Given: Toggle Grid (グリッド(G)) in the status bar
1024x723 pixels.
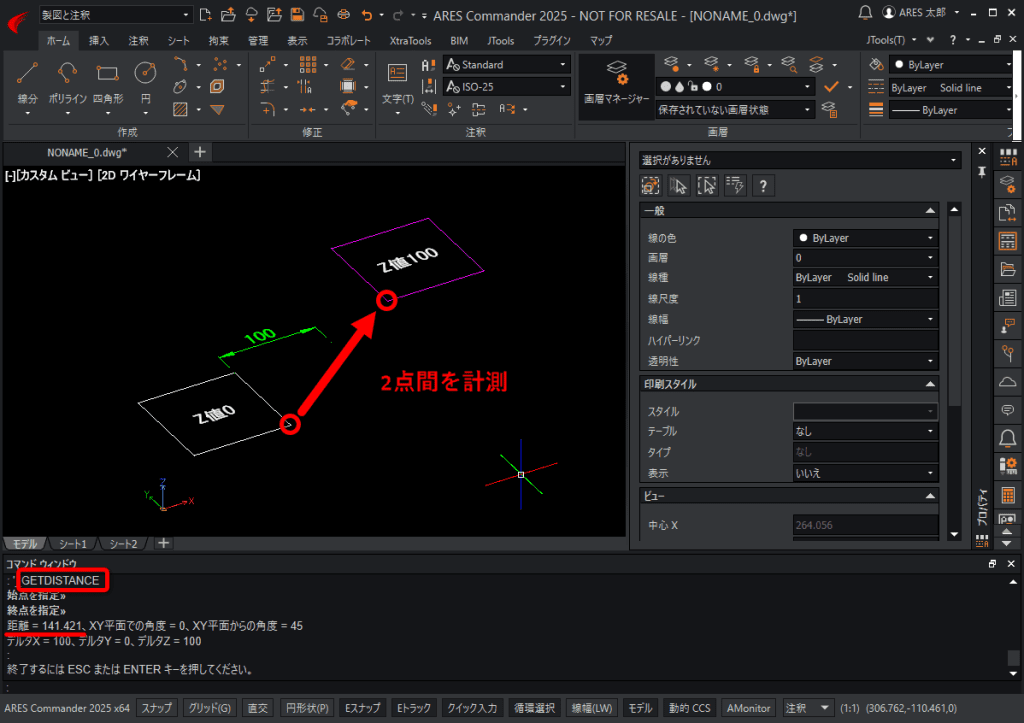Looking at the screenshot, I should tap(210, 708).
